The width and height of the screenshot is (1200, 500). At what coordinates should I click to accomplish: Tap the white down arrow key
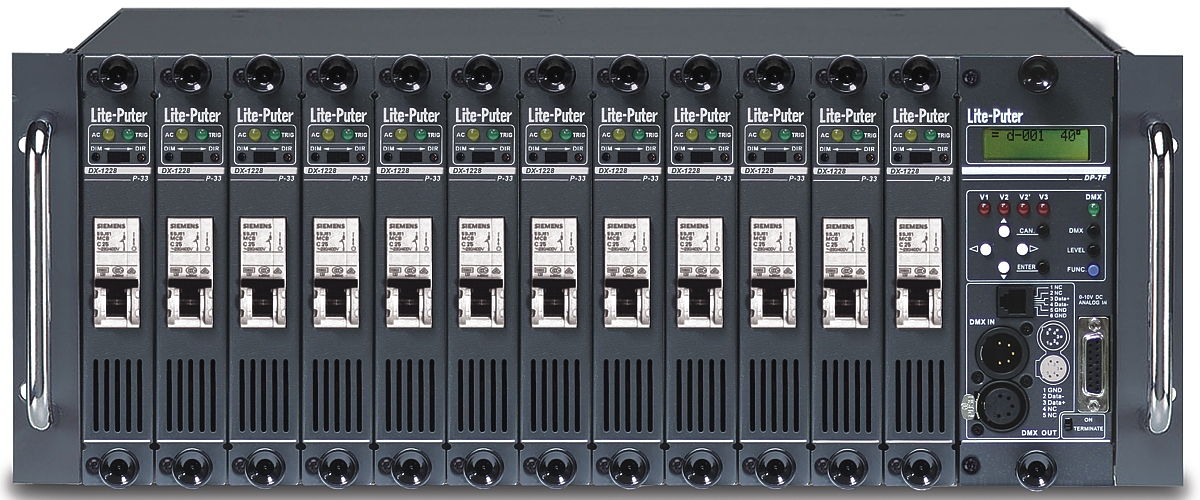pos(1004,267)
